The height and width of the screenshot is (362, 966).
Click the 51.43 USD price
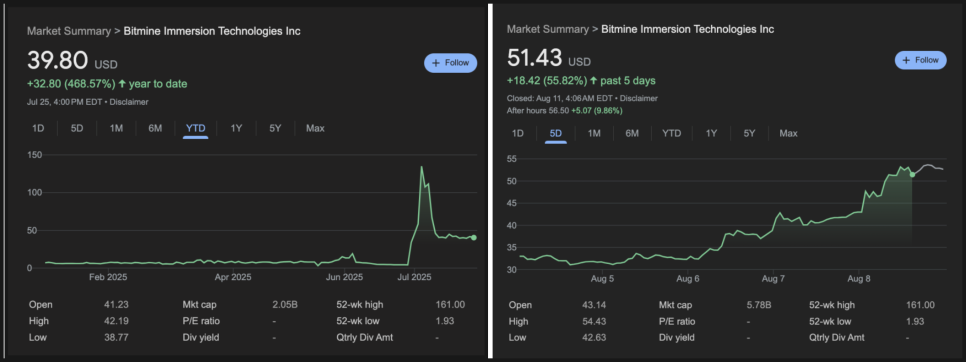pos(548,58)
